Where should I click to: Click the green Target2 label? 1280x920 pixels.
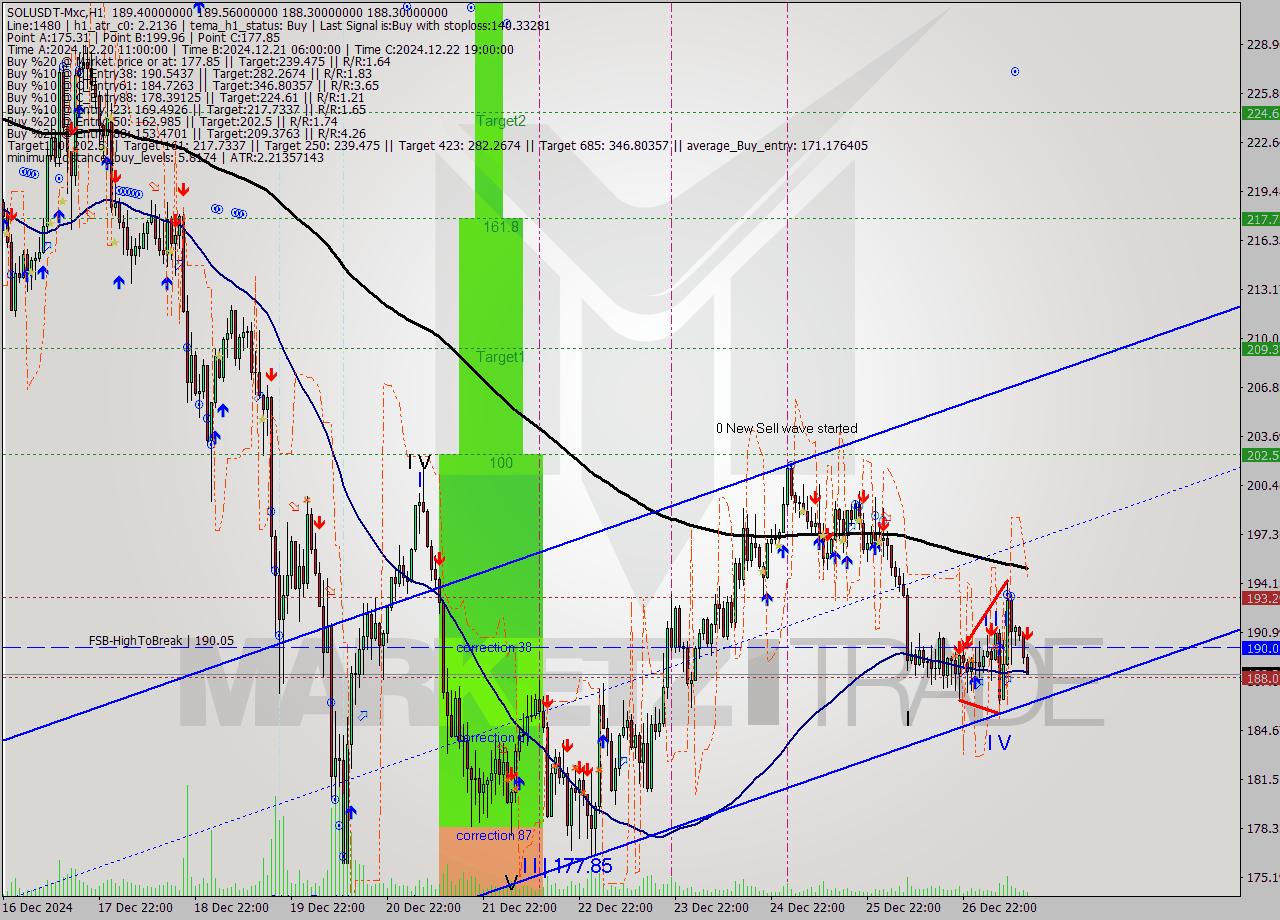500,121
